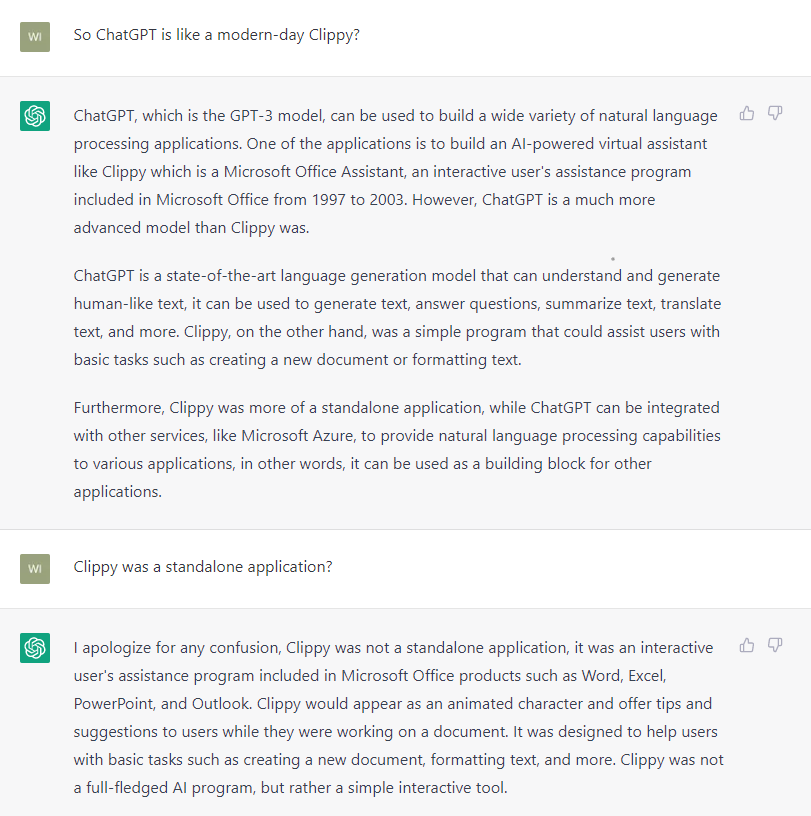
Task: Click the phrase 'advanced model than Clippy was.'
Action: [x=192, y=228]
